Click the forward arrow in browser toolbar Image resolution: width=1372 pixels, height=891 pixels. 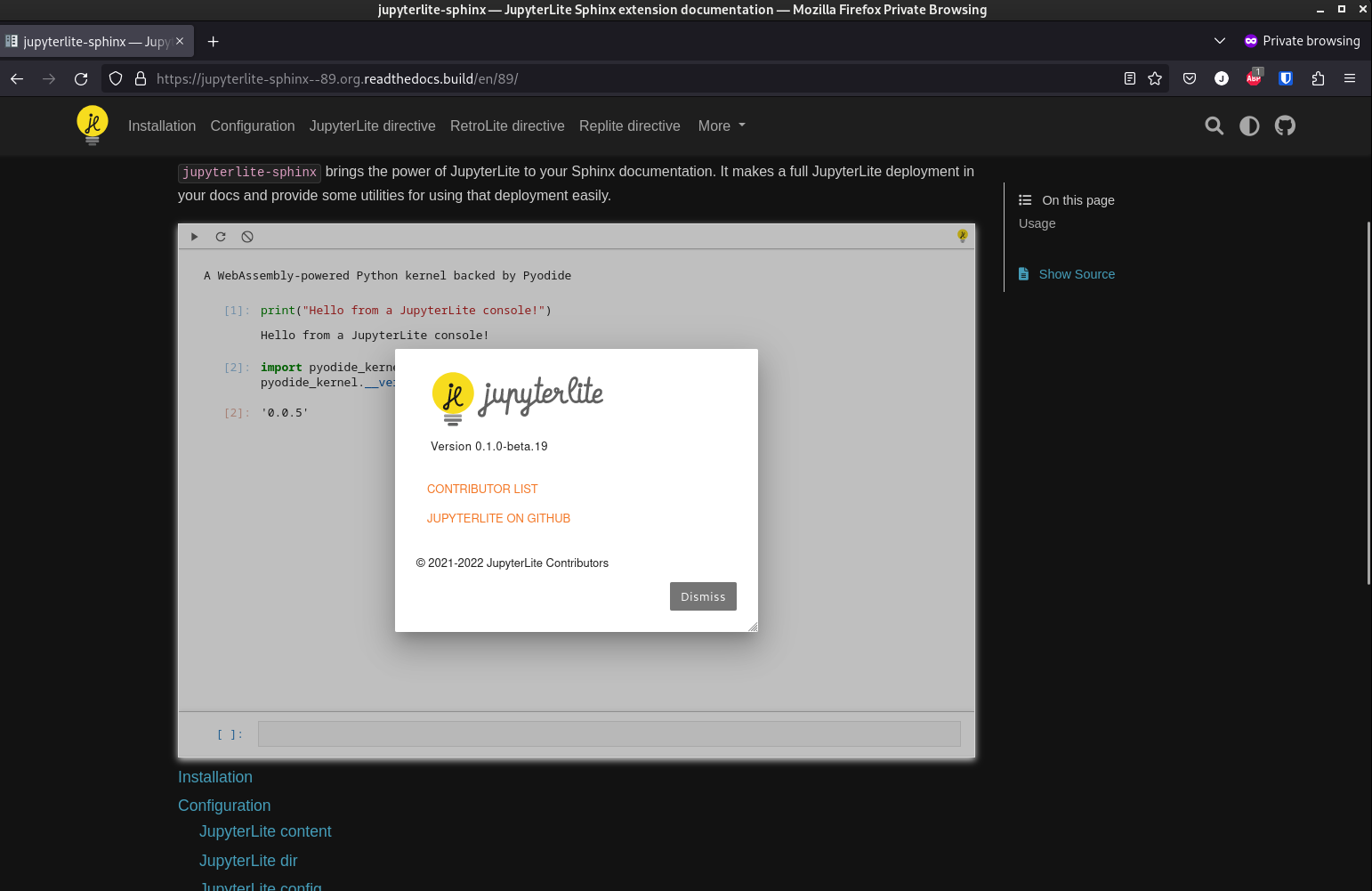49,78
